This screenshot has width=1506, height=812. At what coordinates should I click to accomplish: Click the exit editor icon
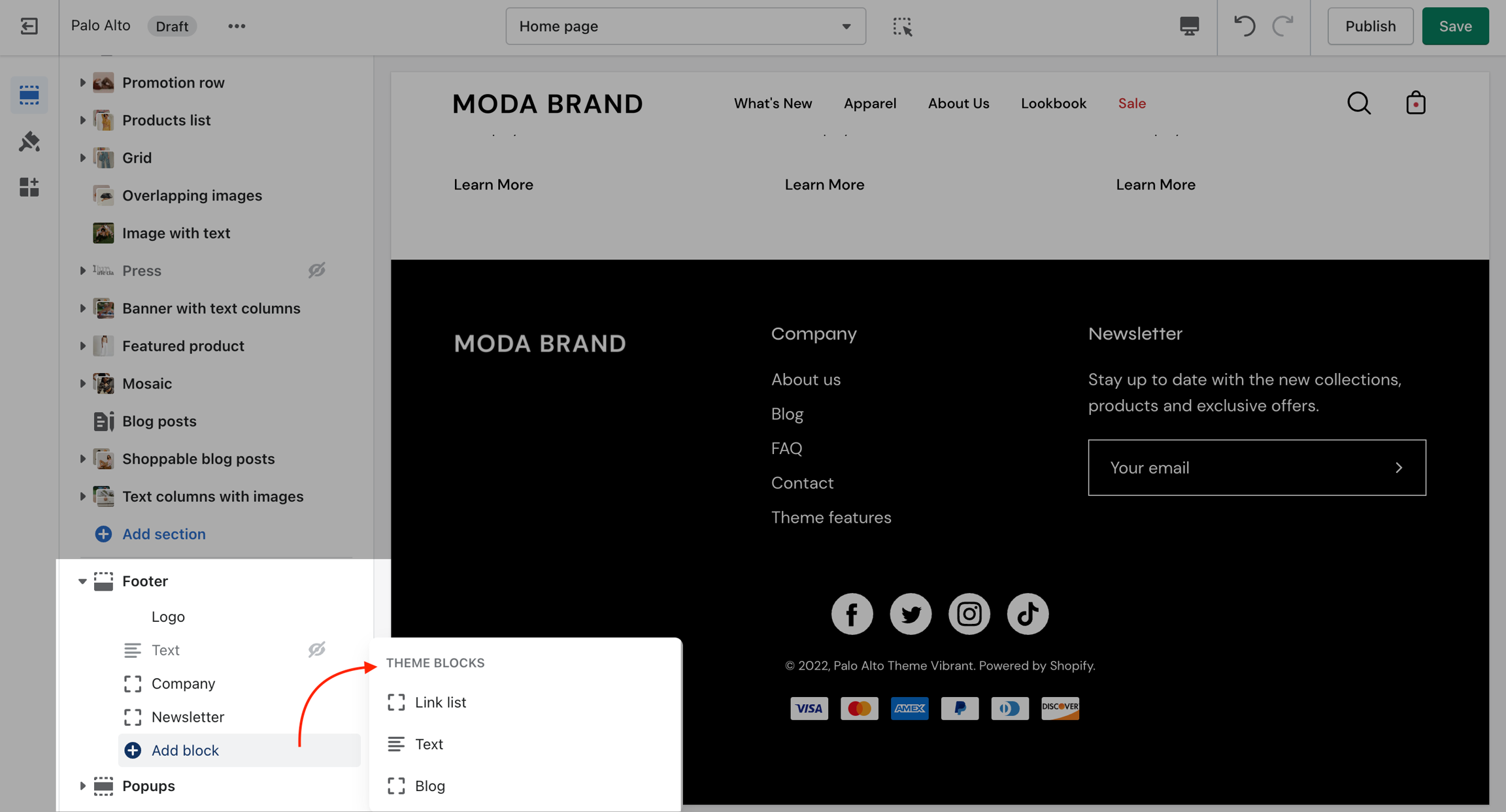click(x=29, y=26)
